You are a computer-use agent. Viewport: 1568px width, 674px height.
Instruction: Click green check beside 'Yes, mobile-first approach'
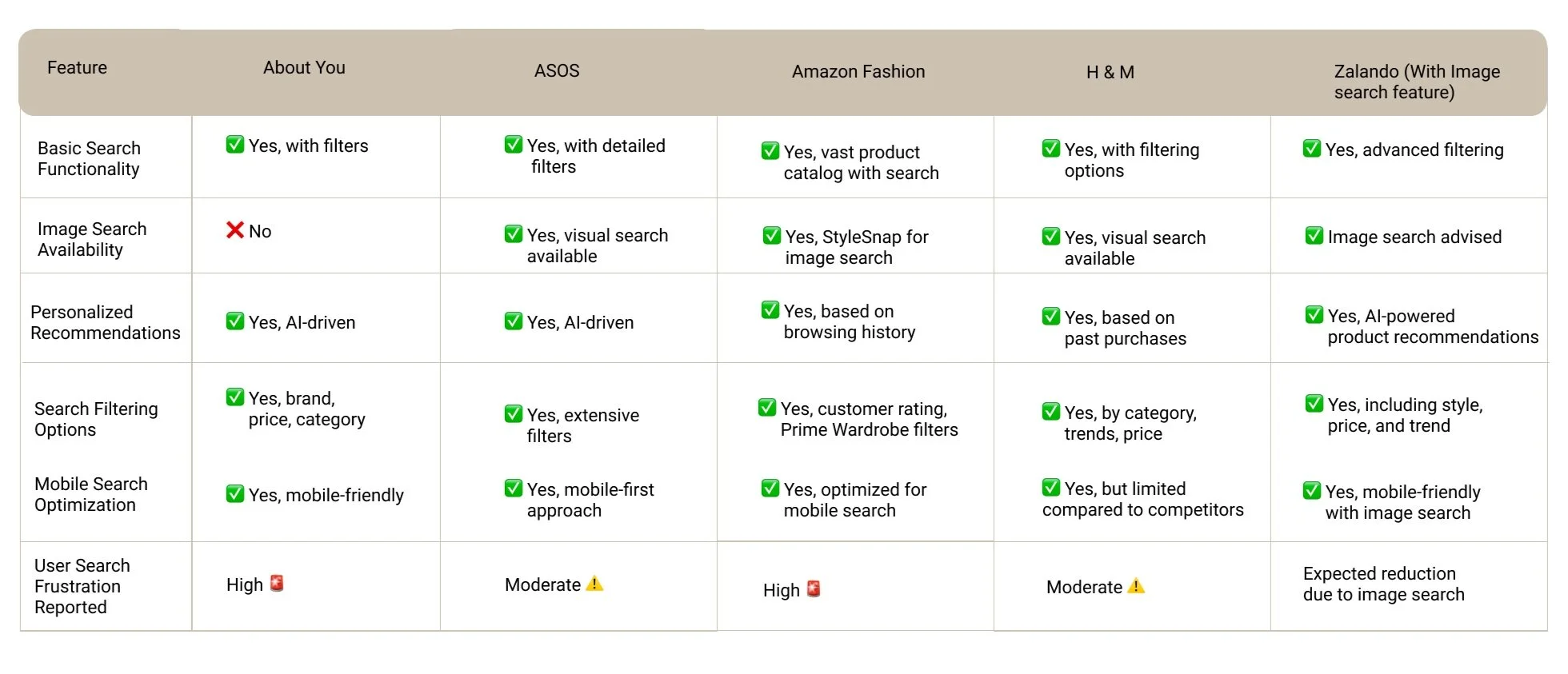tap(514, 488)
